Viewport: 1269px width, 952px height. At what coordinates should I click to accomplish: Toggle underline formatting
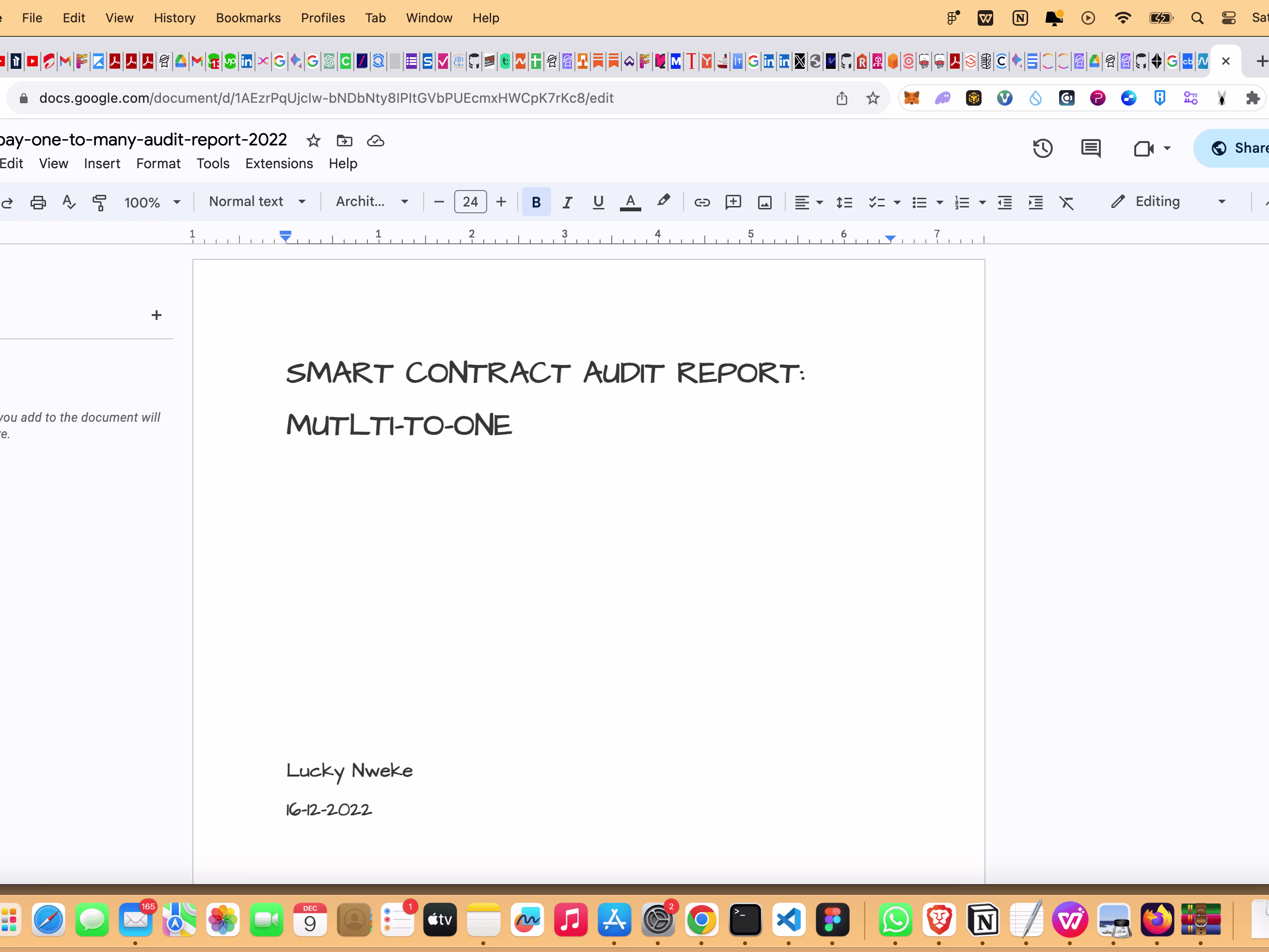598,202
